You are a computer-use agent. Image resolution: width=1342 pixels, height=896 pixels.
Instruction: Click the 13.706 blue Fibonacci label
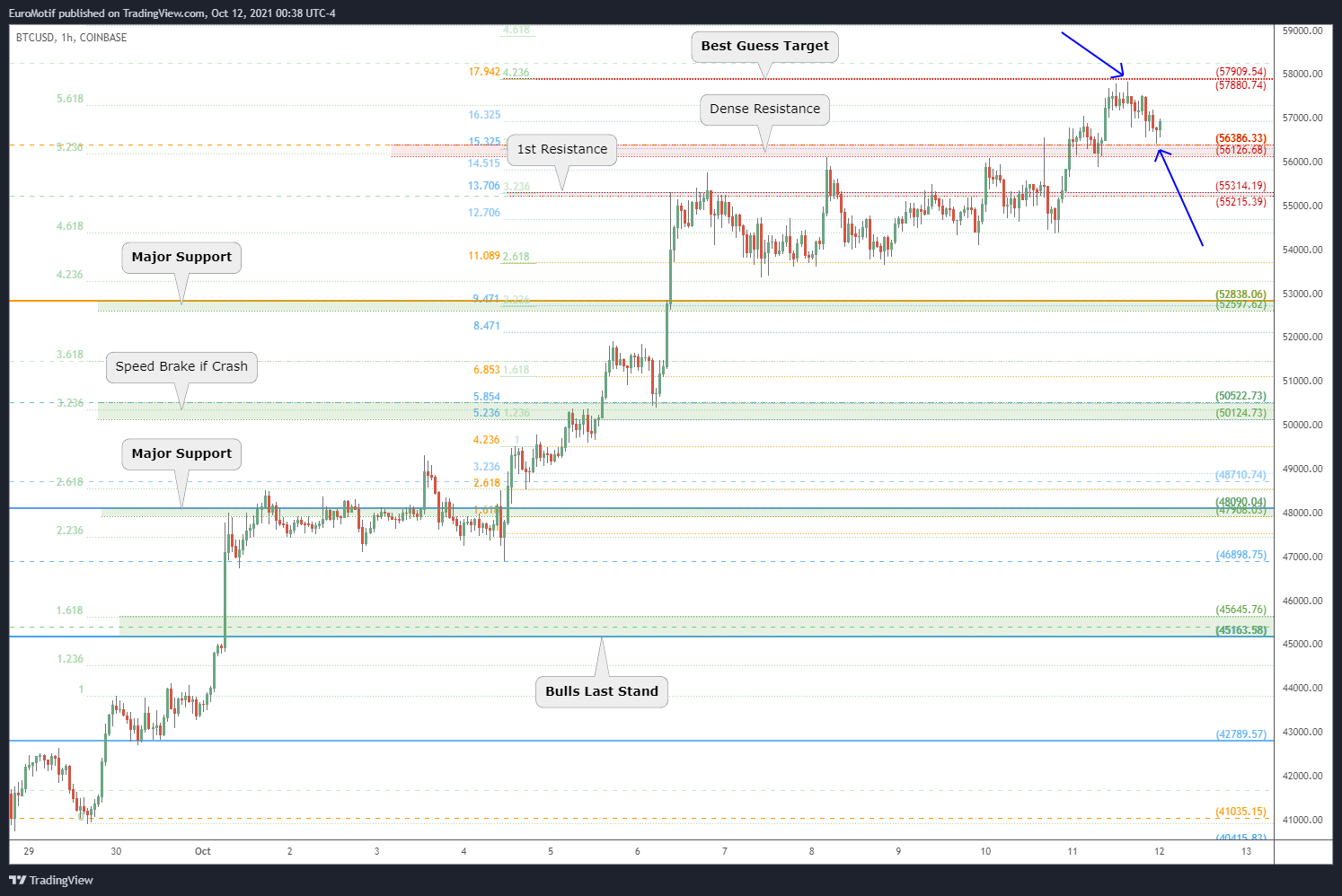[x=484, y=186]
